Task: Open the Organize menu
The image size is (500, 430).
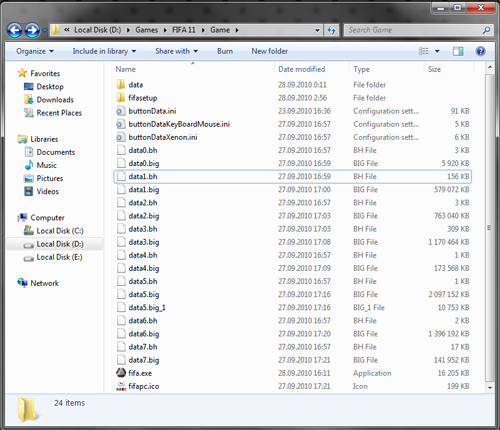Action: point(35,51)
